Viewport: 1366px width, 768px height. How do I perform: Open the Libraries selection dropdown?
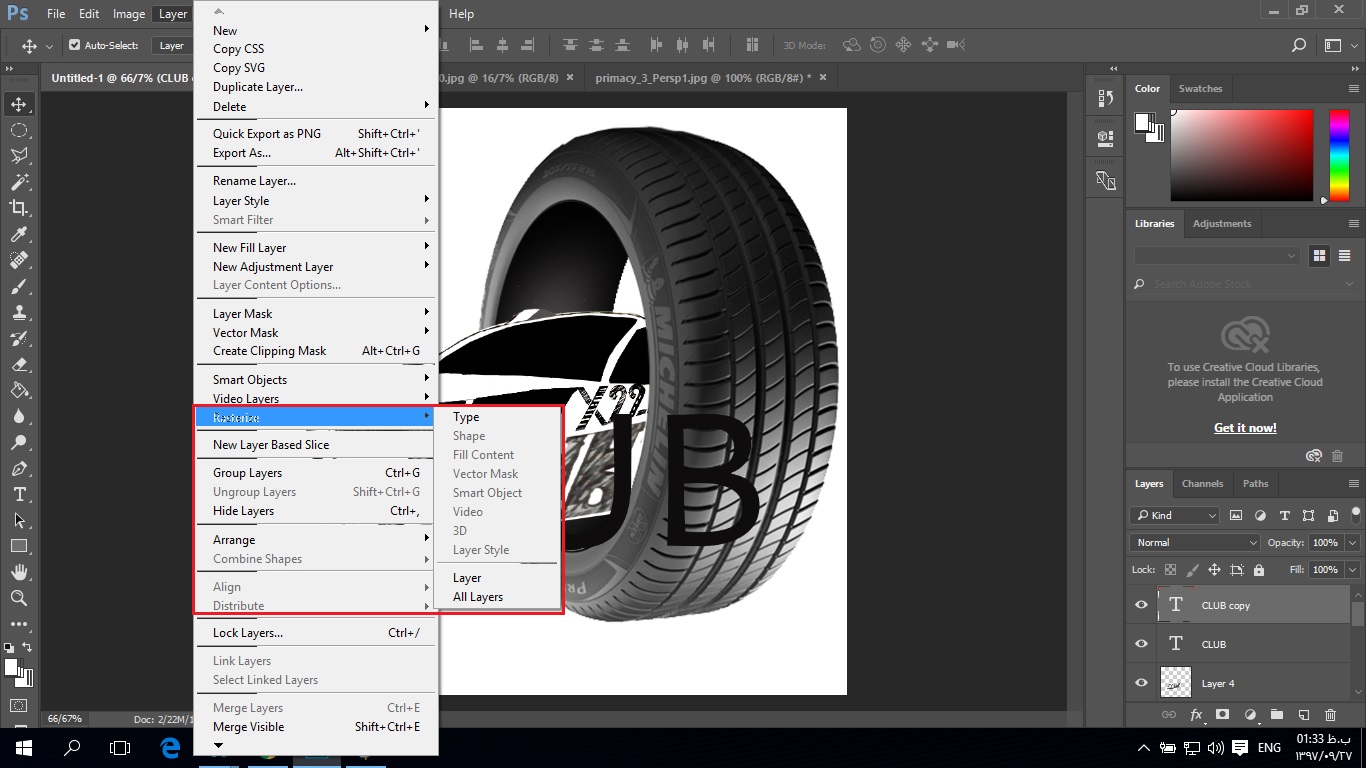click(x=1216, y=256)
